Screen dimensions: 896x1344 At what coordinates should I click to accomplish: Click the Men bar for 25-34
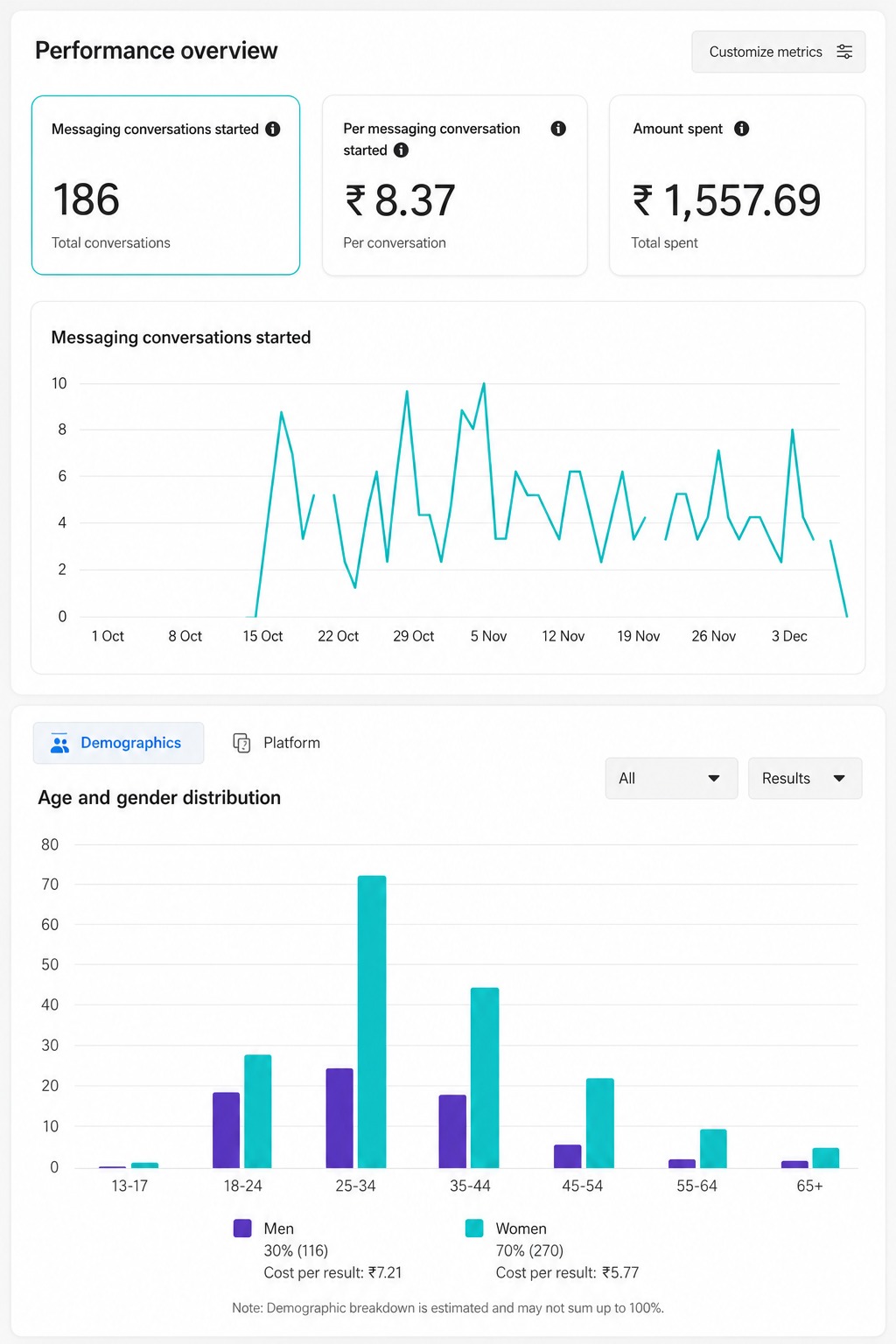(339, 1117)
